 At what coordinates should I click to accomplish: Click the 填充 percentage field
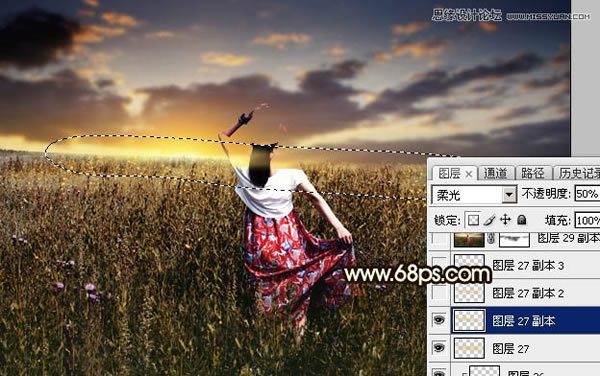point(587,220)
